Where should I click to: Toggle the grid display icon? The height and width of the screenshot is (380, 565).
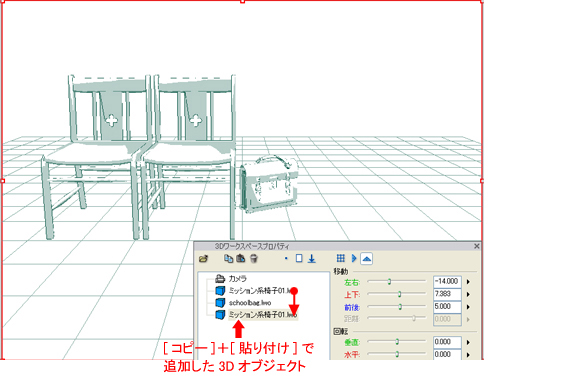point(341,258)
